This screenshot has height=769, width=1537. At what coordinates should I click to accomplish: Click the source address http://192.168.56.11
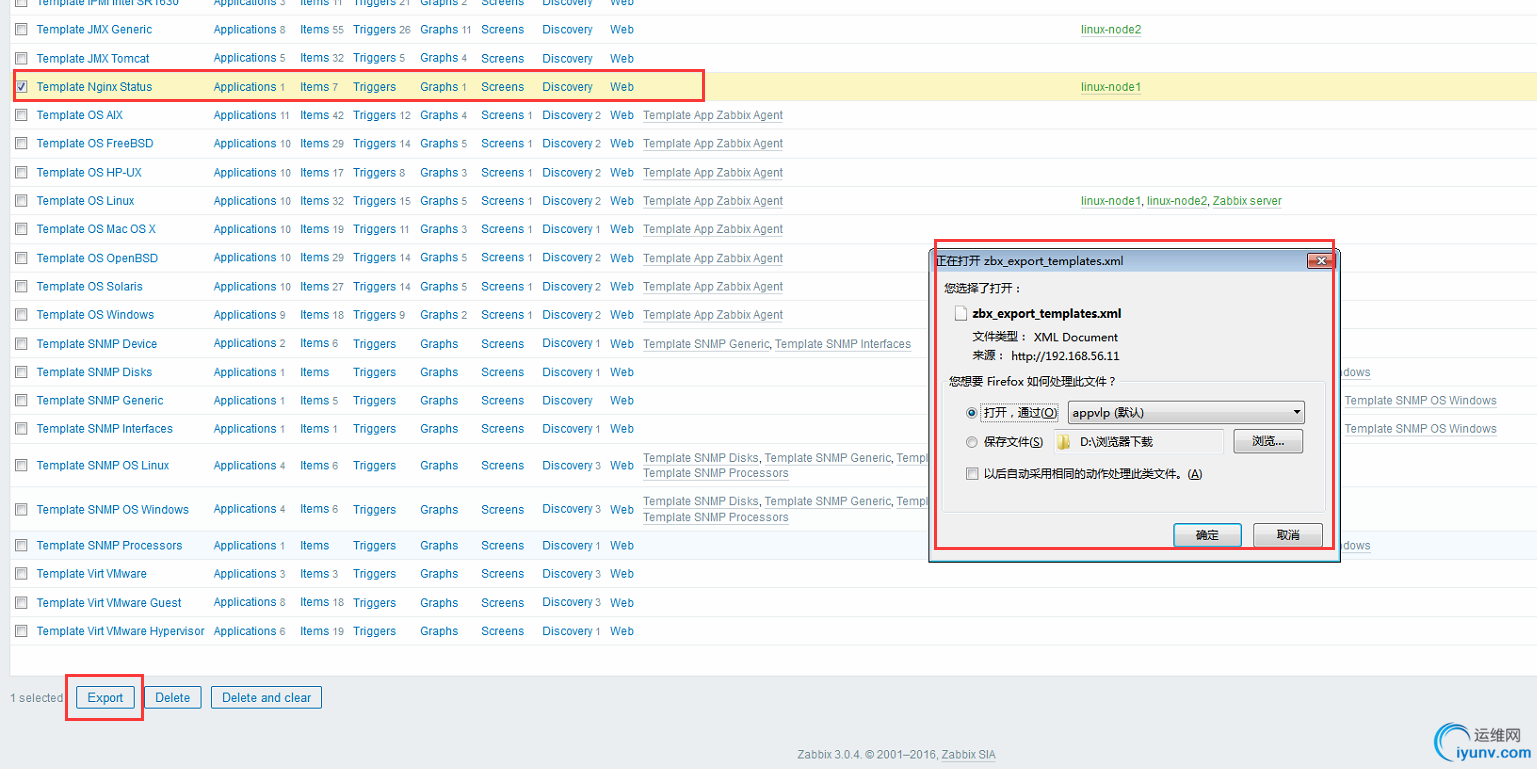[x=1065, y=355]
